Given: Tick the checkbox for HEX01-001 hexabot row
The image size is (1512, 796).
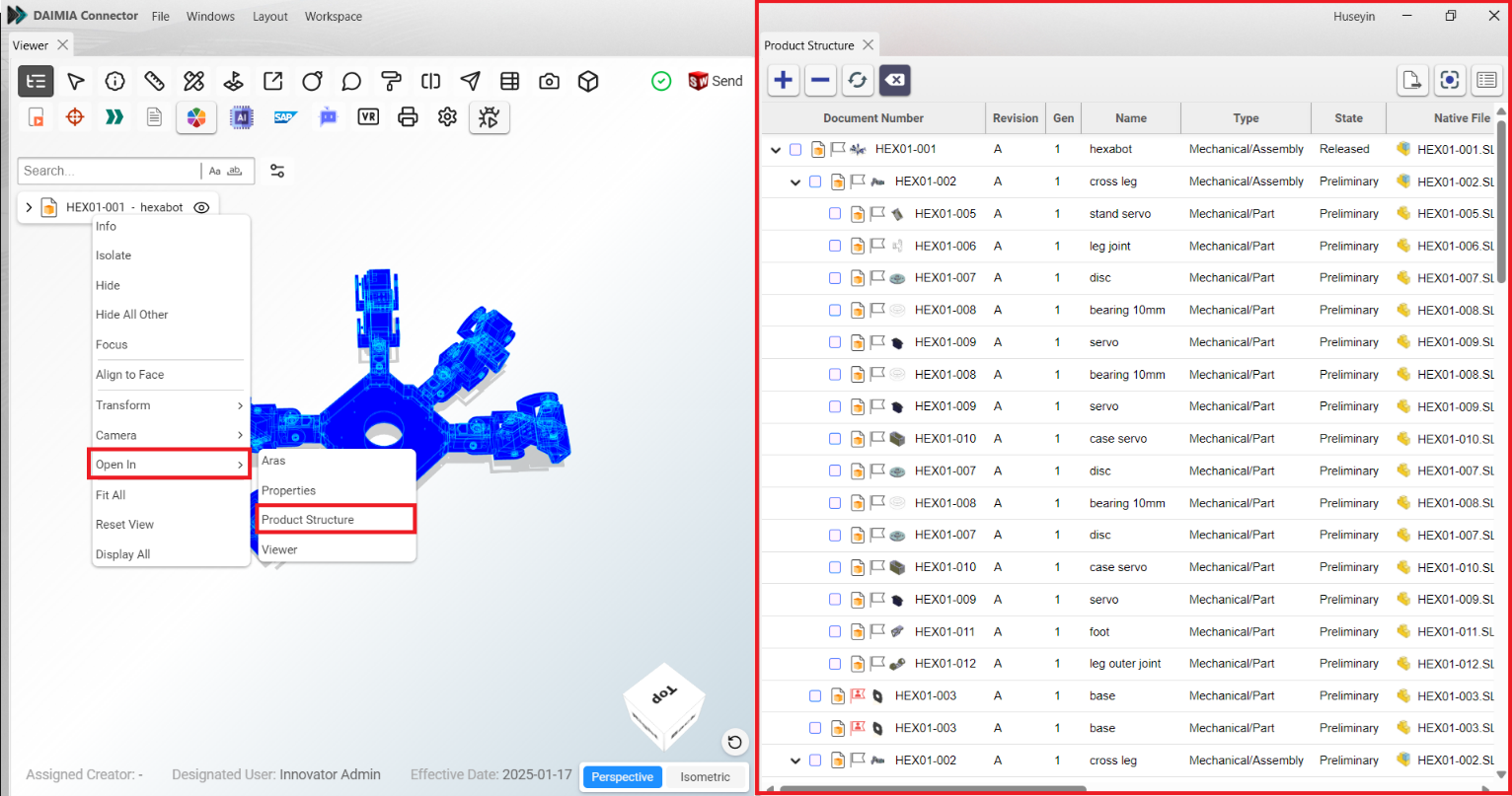Looking at the screenshot, I should [x=795, y=150].
